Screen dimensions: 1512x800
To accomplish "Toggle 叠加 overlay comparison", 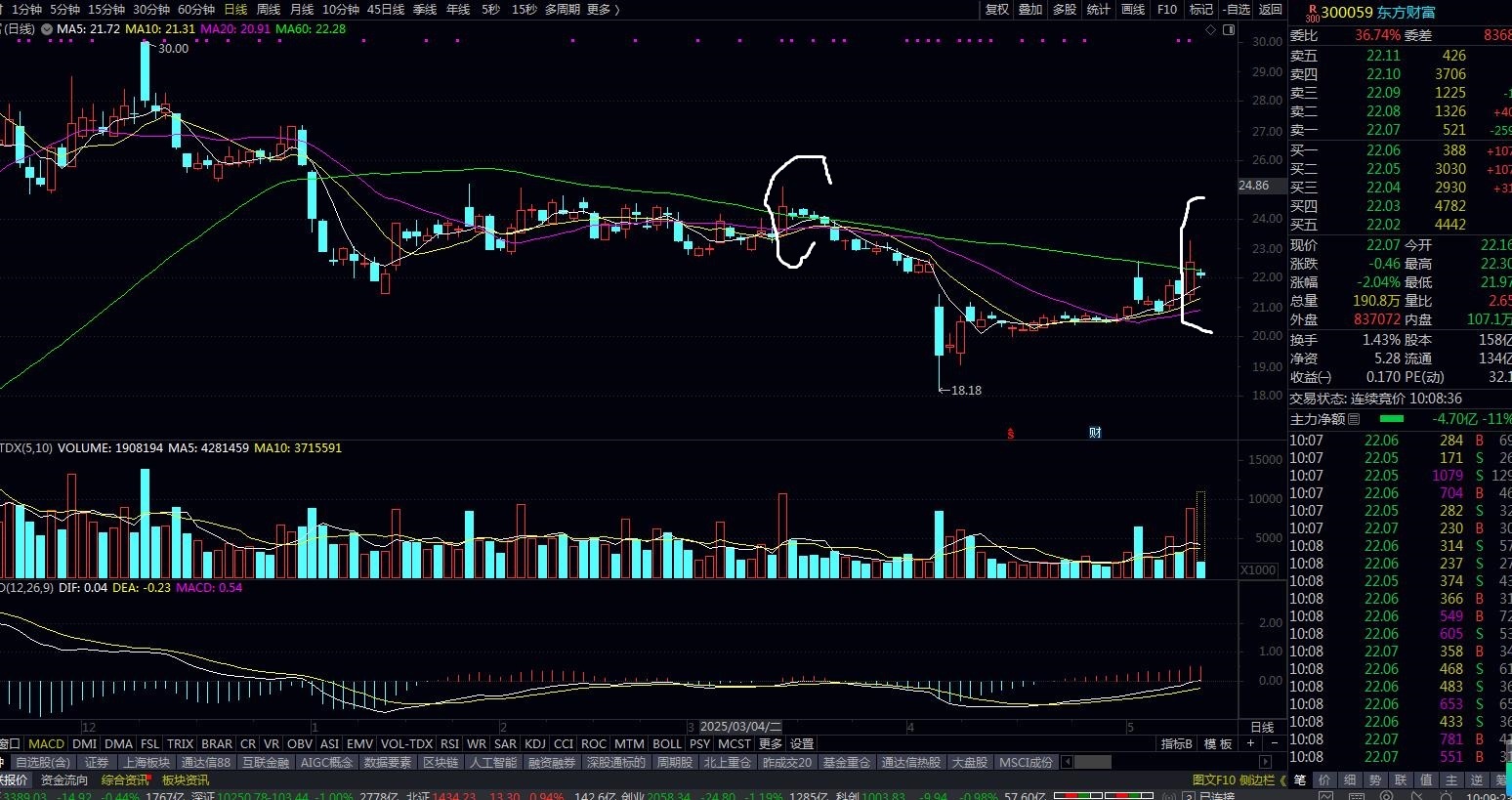I will (x=1030, y=9).
